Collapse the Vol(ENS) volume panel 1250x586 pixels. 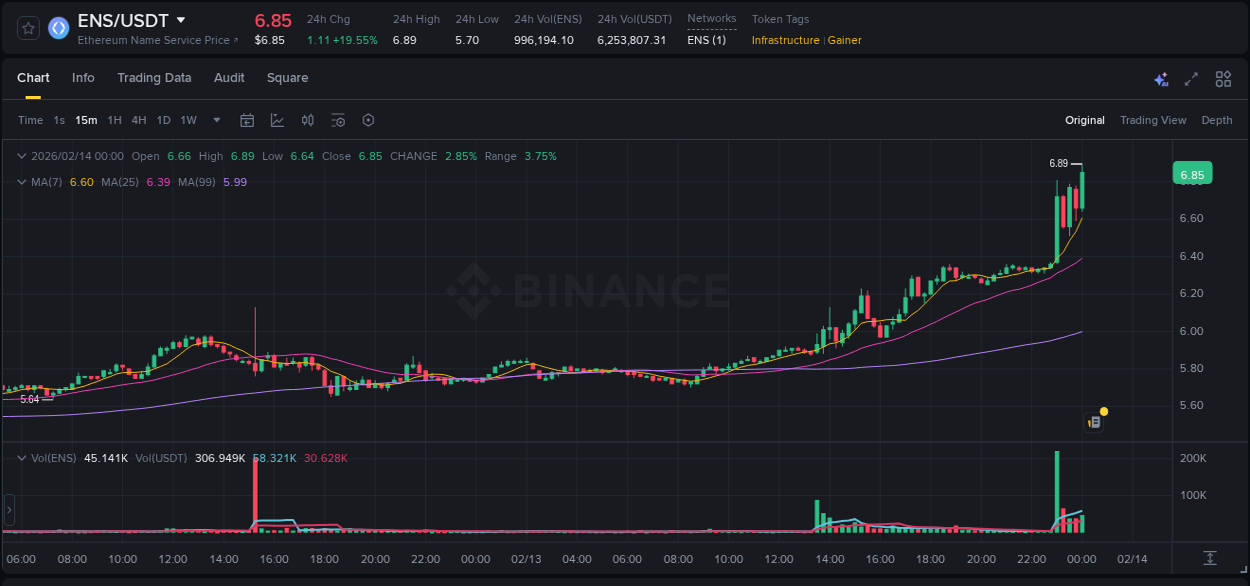20,457
